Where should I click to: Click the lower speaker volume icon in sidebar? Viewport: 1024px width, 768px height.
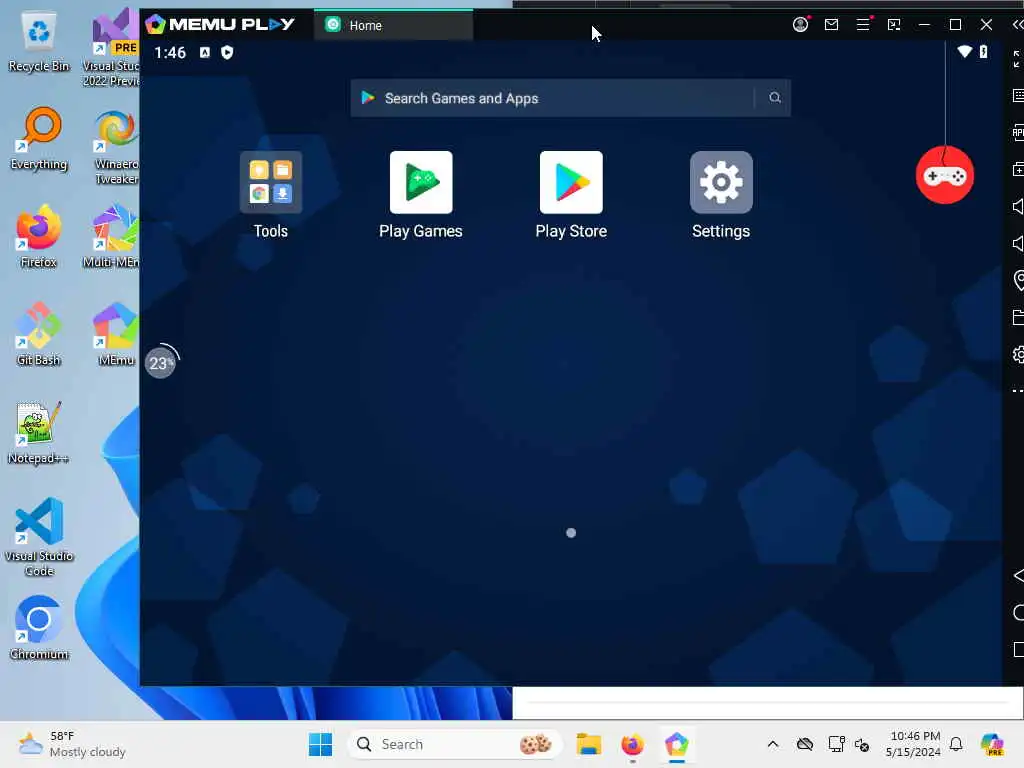click(1017, 244)
